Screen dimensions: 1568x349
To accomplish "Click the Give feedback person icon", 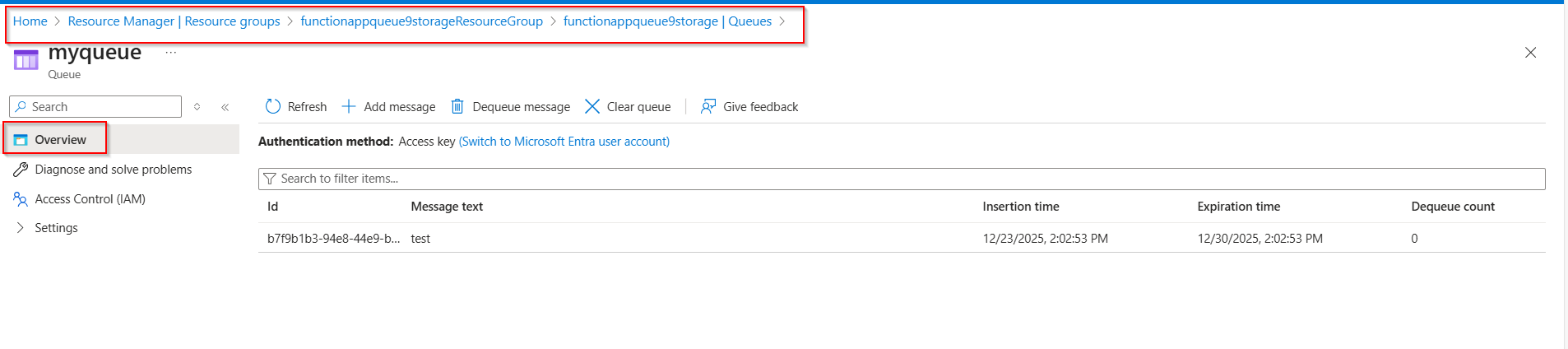I will [x=707, y=106].
